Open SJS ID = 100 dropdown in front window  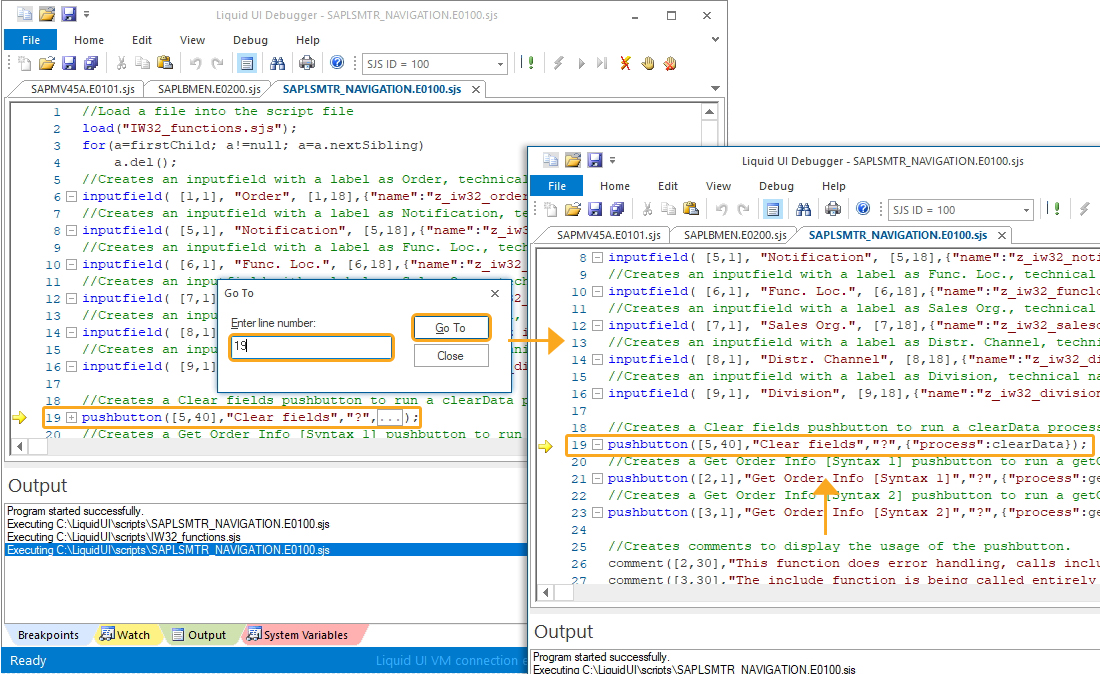point(1026,210)
